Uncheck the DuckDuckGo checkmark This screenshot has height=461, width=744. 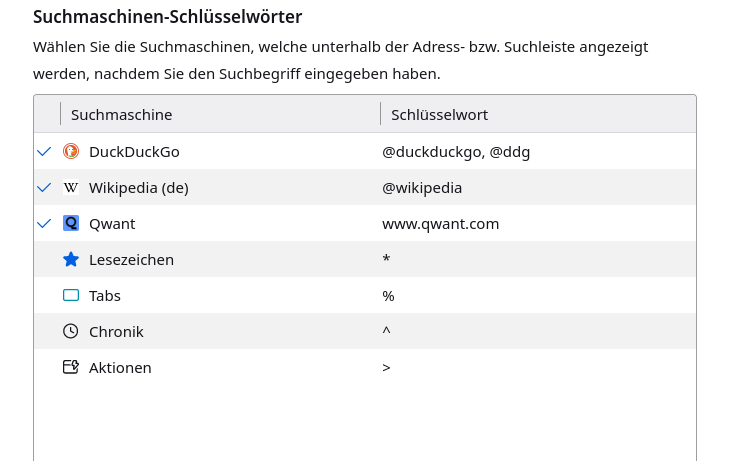[x=44, y=152]
